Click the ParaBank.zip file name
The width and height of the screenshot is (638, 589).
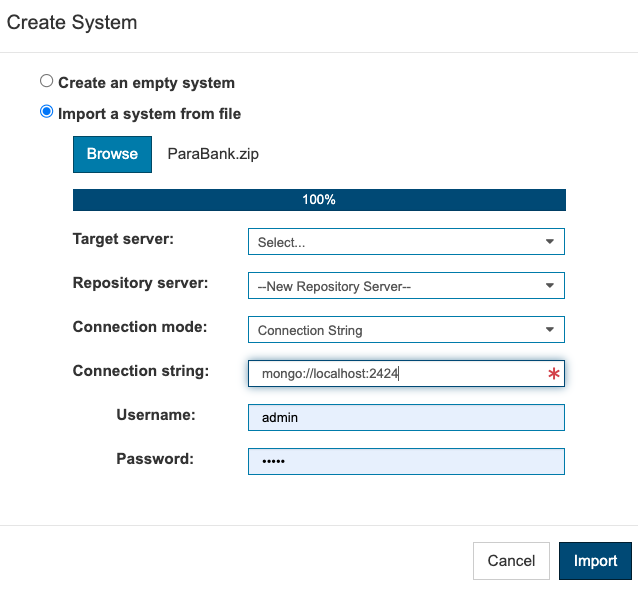point(213,154)
